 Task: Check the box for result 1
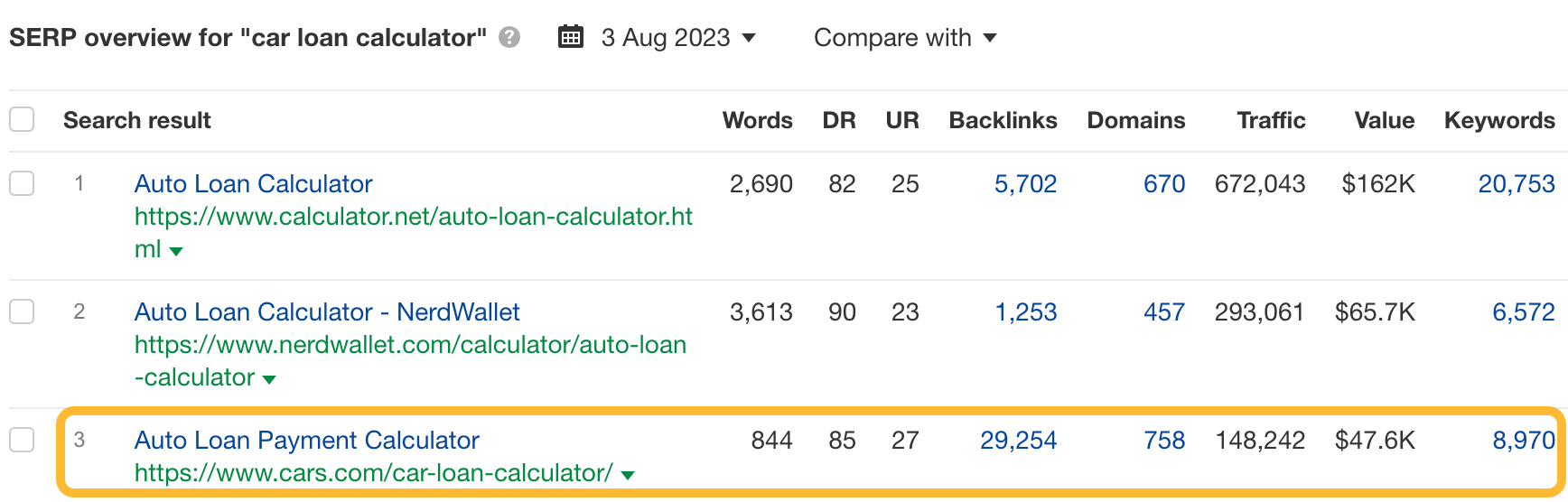pos(22,183)
